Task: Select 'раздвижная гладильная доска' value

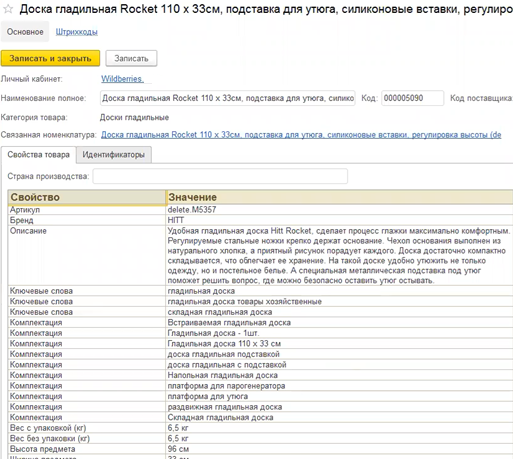Action: [x=339, y=407]
